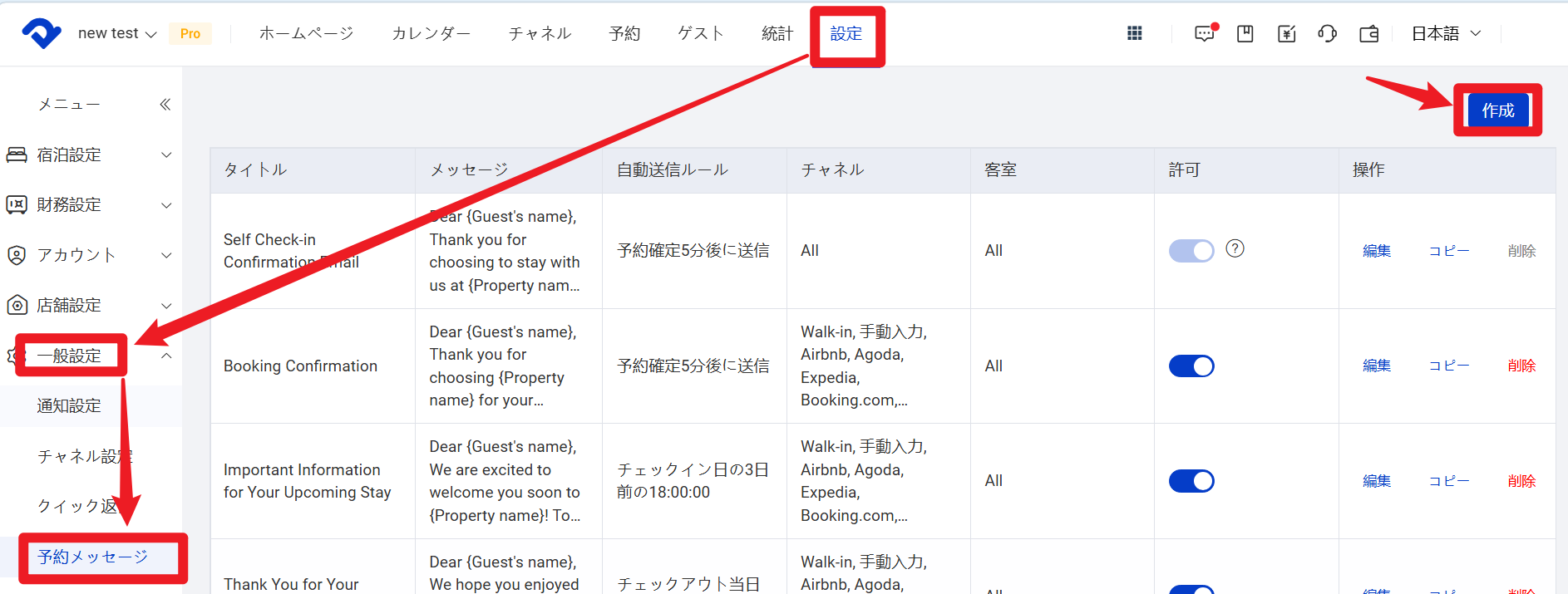Go to ホームページ tab
Screen dimensions: 1568x594
click(306, 33)
